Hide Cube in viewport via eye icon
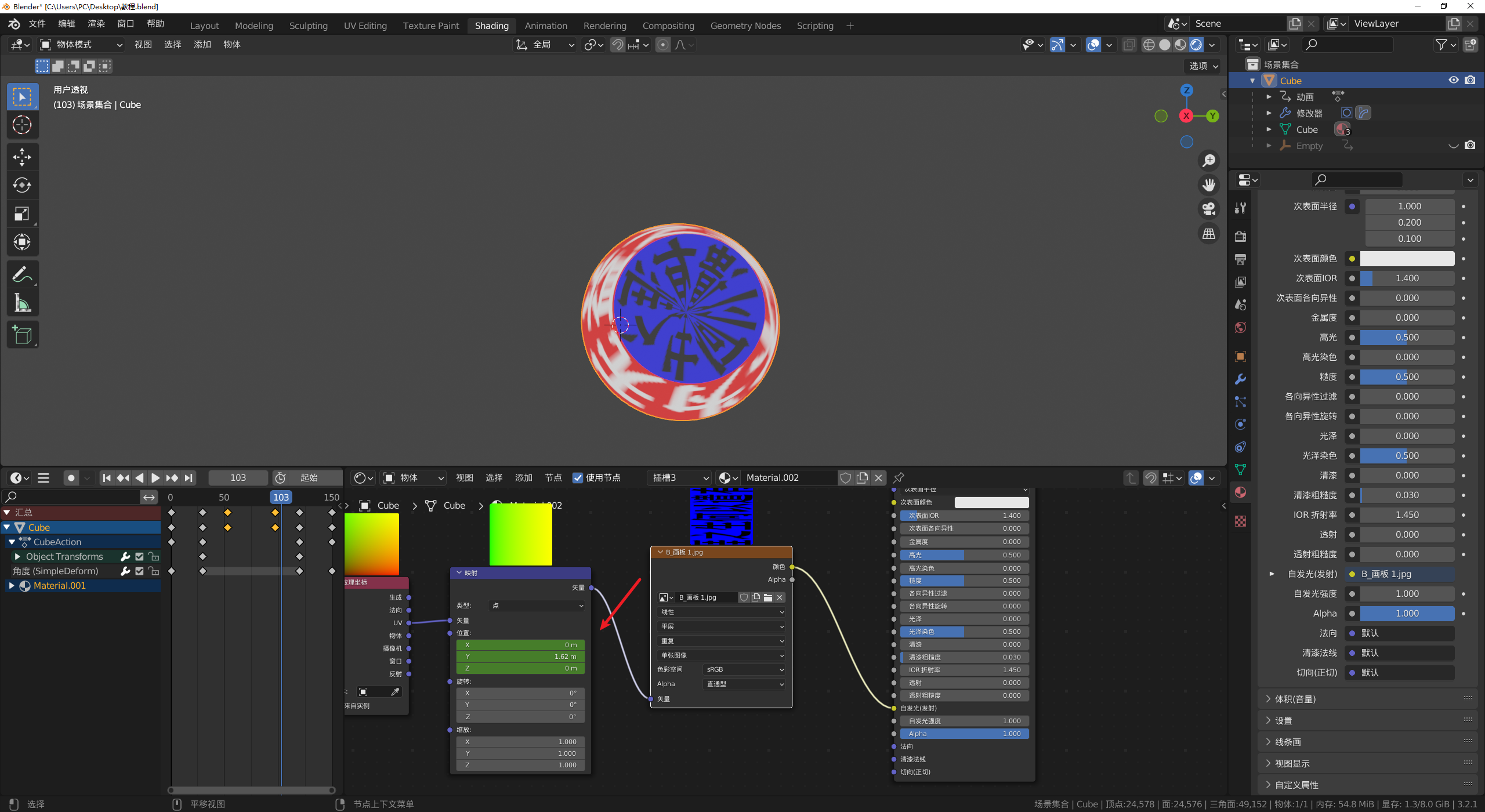This screenshot has height=812, width=1485. [x=1454, y=81]
